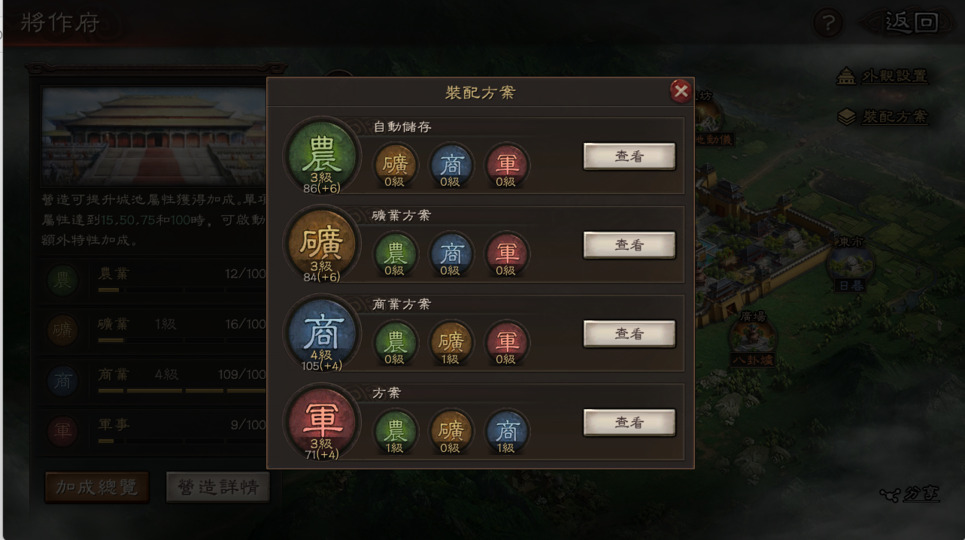Click the 分享 share icon

point(909,494)
